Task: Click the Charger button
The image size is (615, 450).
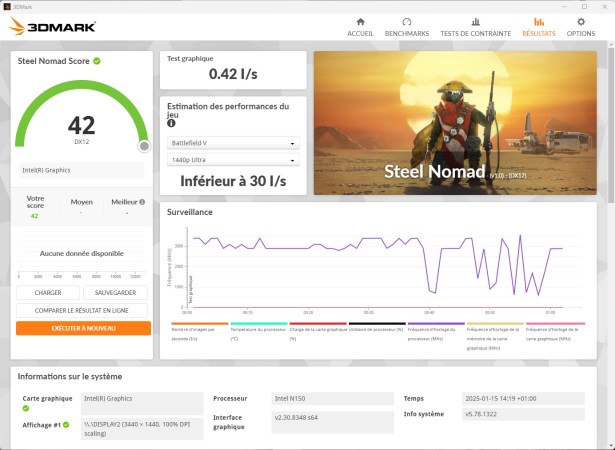Action: [48, 293]
